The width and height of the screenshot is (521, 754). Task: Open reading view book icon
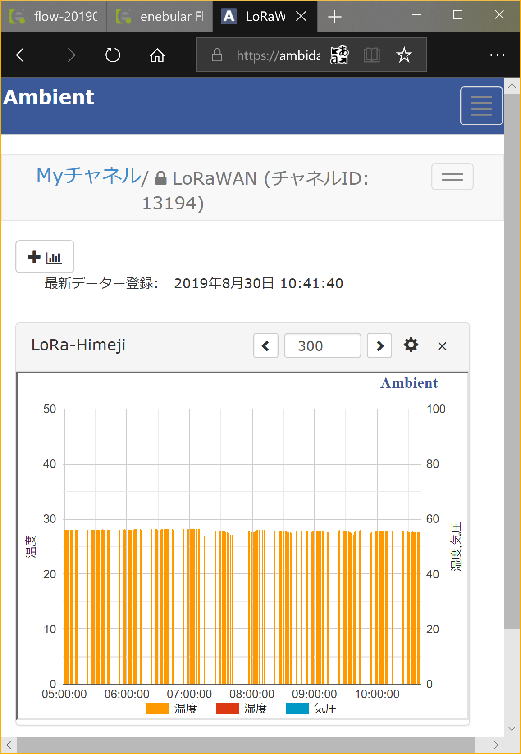point(372,55)
